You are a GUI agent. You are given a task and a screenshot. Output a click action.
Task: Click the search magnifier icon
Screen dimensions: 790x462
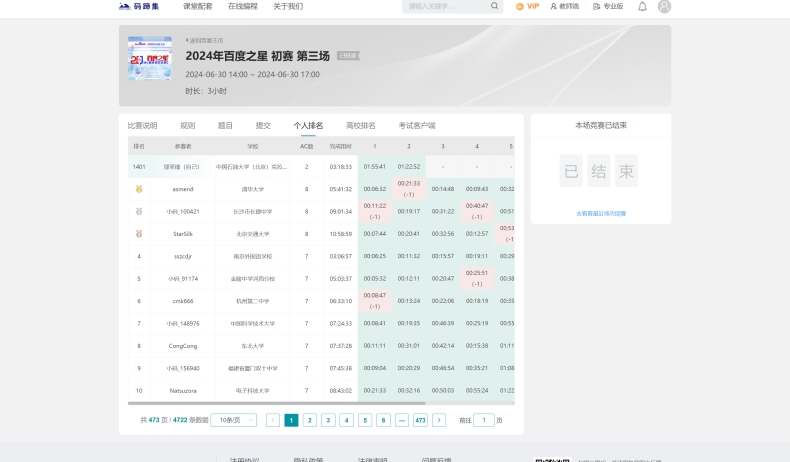point(494,6)
